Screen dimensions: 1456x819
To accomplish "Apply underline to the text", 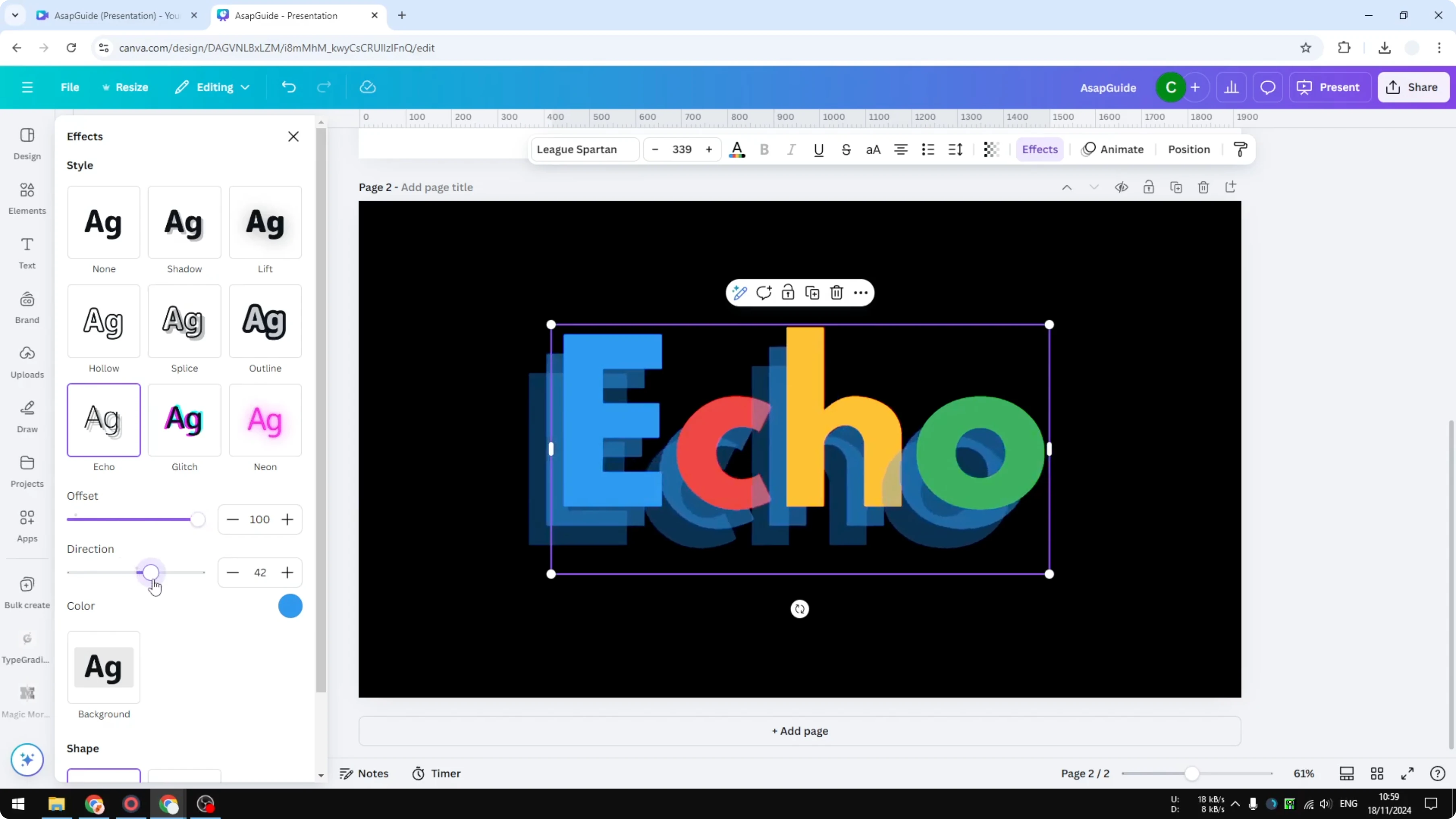I will pos(819,149).
